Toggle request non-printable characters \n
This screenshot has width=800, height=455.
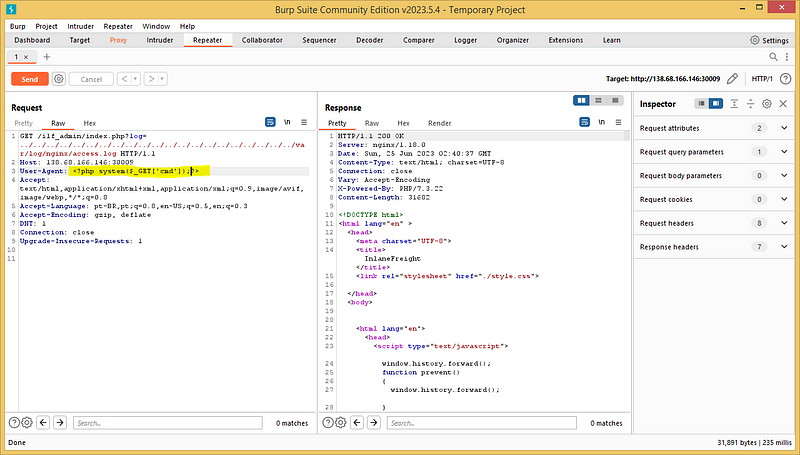(x=287, y=122)
